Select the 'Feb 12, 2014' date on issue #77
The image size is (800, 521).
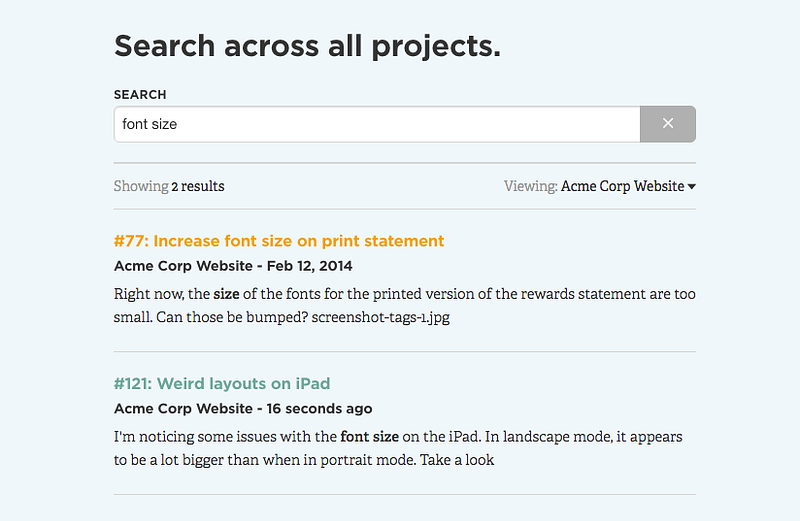309,266
